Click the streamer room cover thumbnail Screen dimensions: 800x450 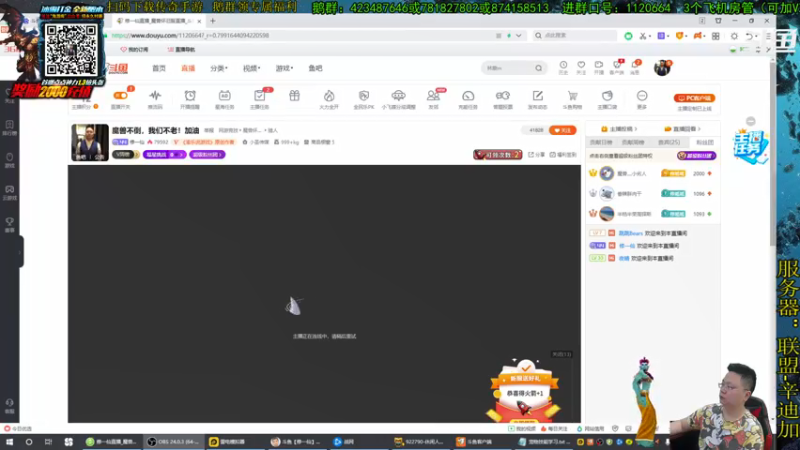90,142
